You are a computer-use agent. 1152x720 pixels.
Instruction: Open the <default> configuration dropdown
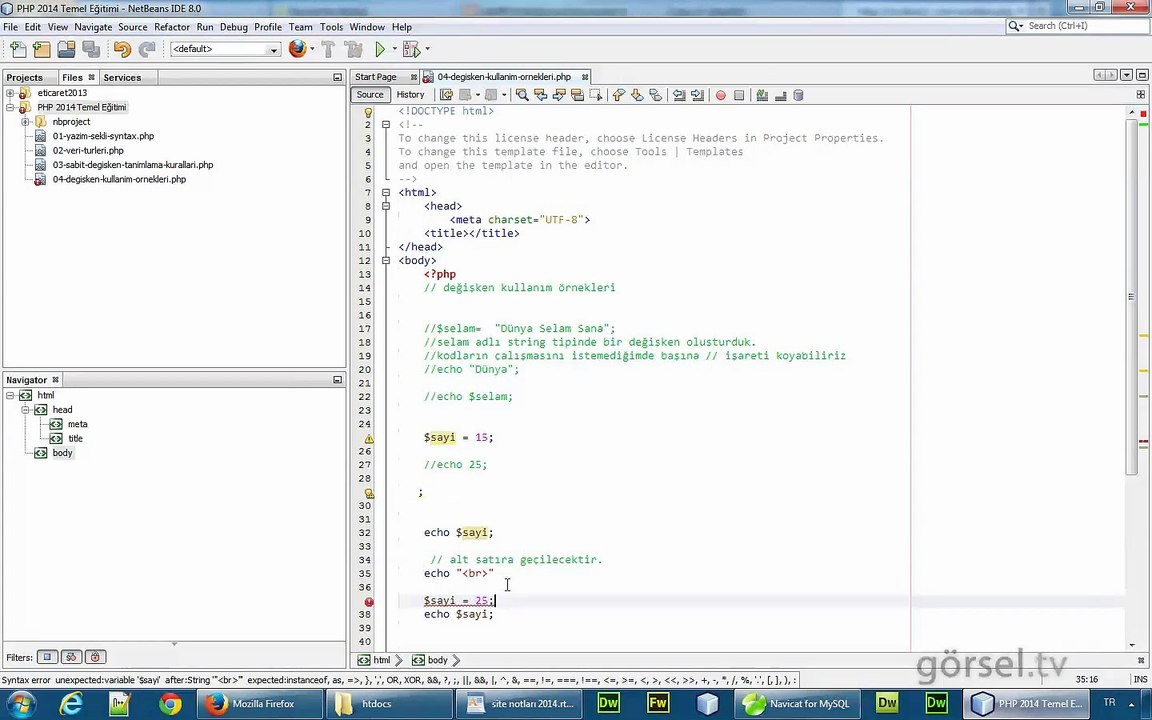[x=225, y=49]
